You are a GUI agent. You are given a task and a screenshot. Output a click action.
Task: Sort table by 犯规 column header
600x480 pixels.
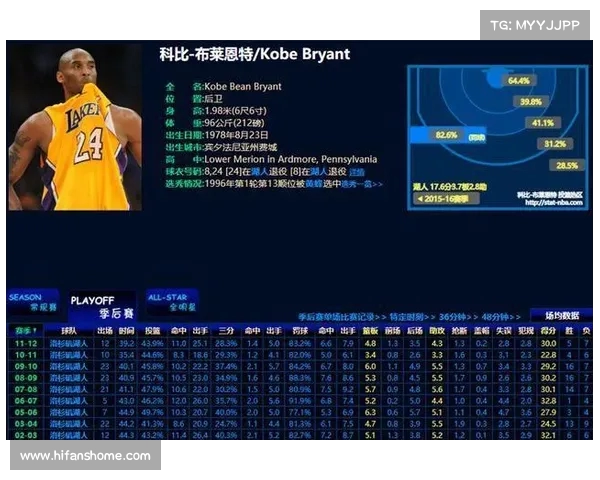(526, 330)
